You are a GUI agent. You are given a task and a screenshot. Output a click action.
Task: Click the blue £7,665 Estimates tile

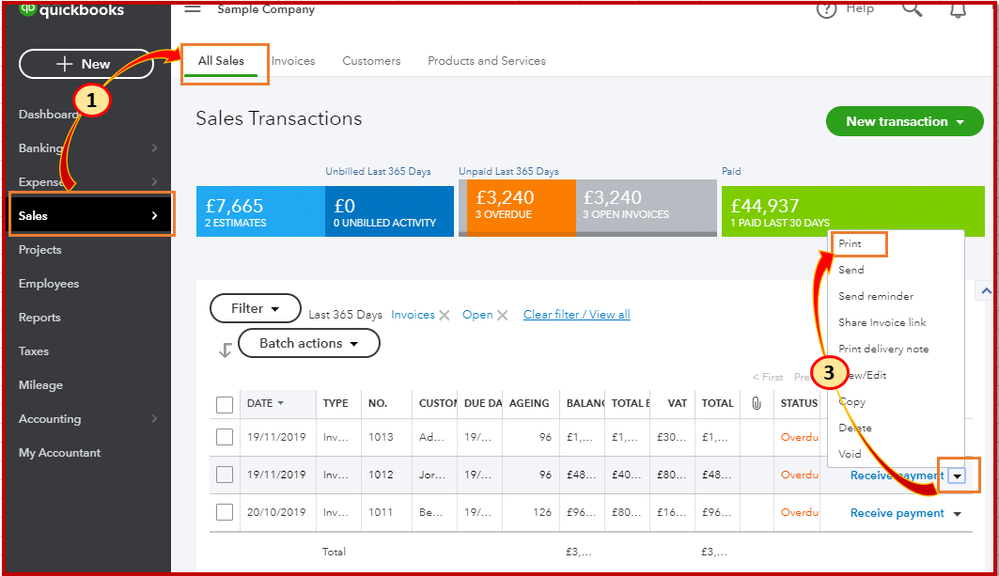261,212
